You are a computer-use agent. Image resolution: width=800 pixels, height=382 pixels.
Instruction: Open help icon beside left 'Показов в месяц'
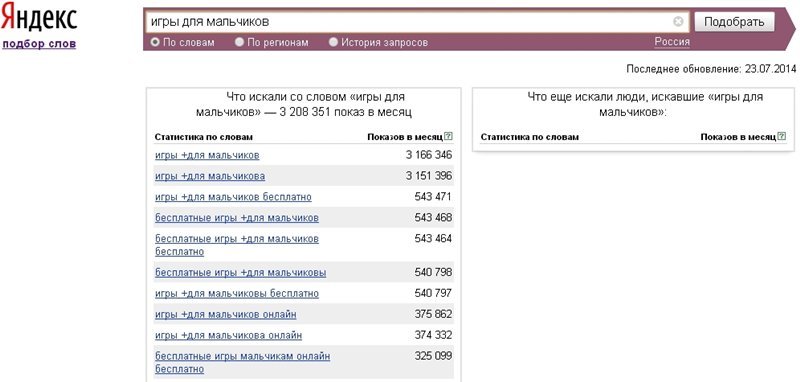[448, 136]
